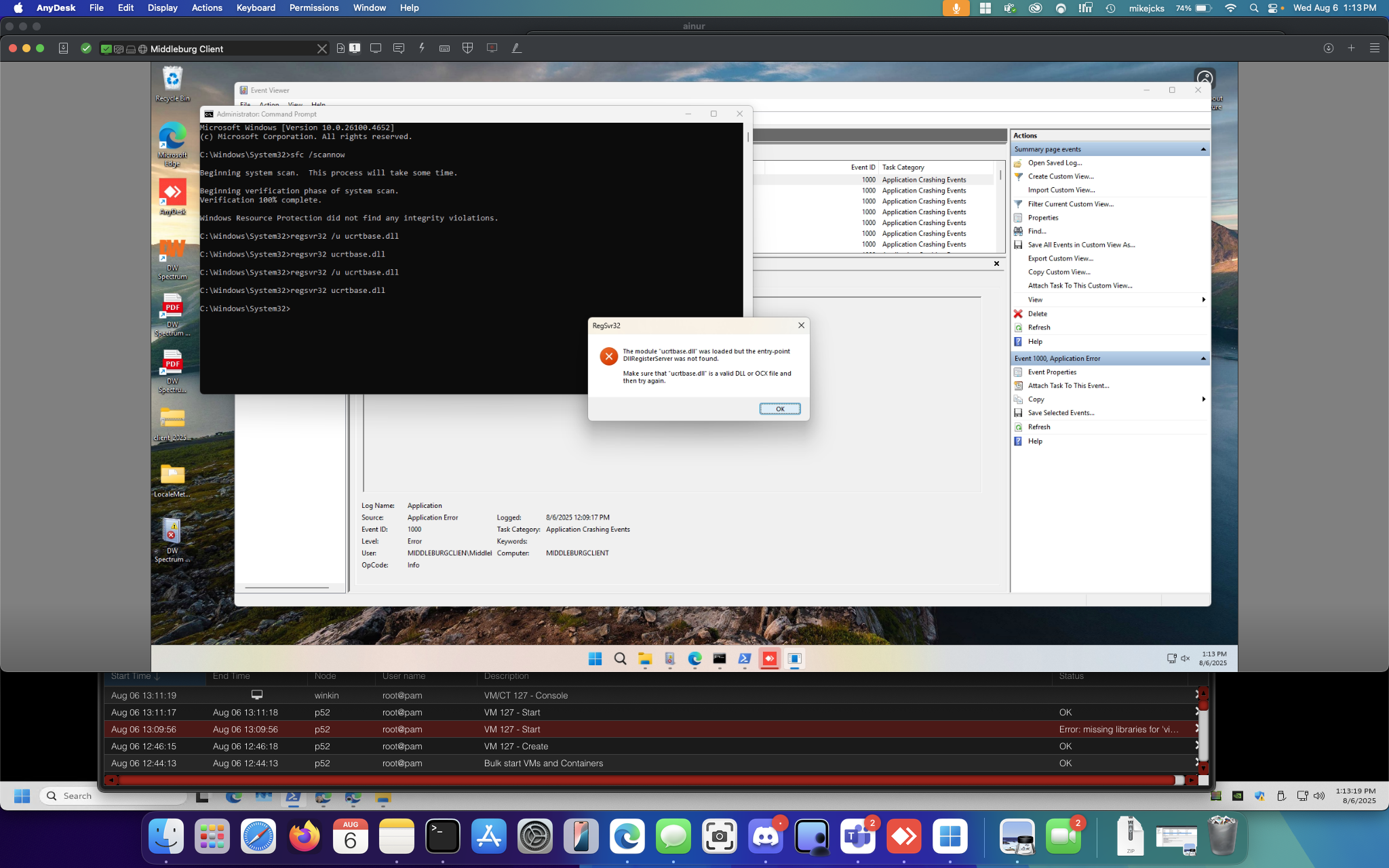Expand the View submenu arrow
Screen dimensions: 1389x868
pyautogui.click(x=1203, y=300)
